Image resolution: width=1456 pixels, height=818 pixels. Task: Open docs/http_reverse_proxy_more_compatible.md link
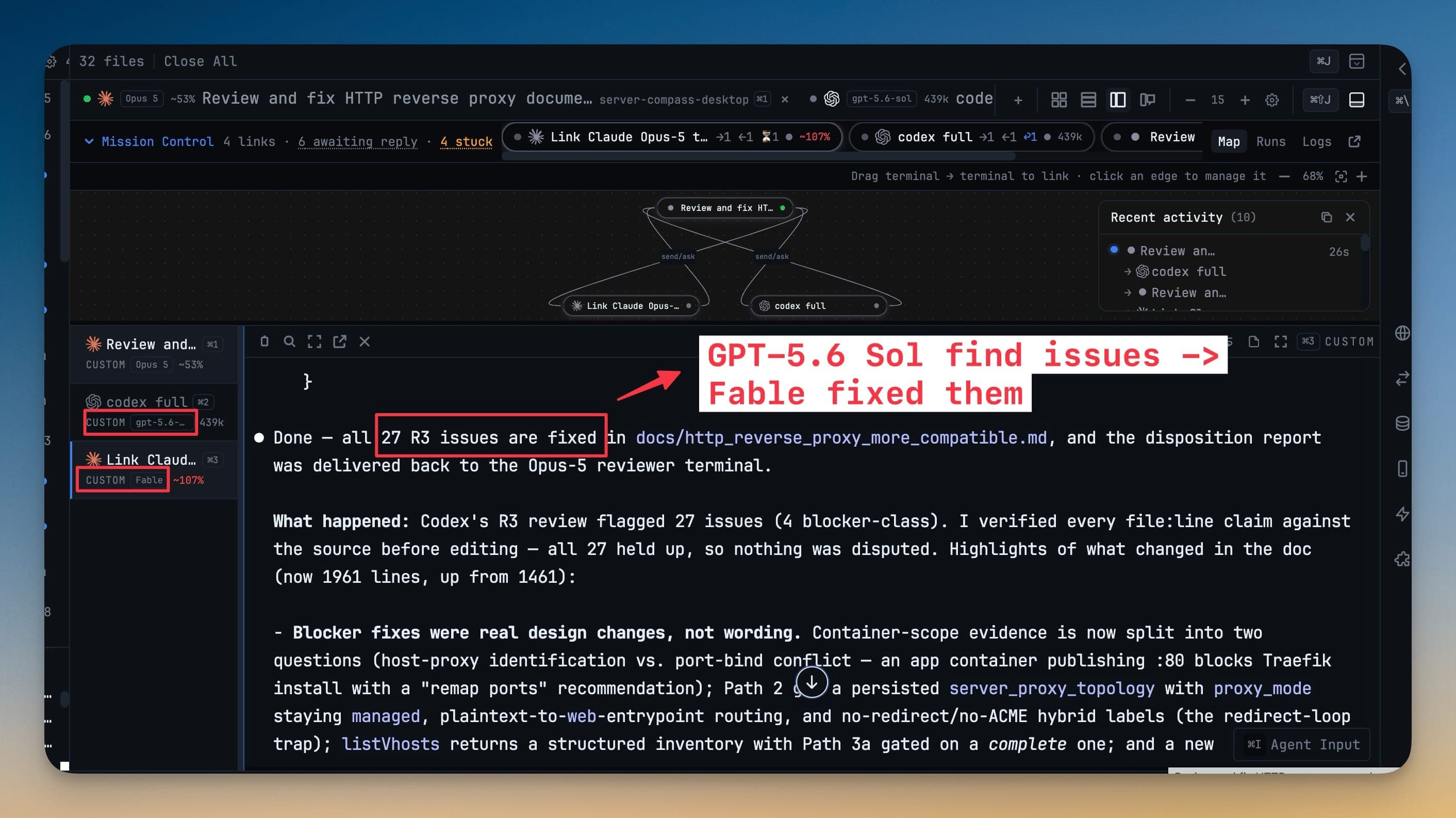click(x=841, y=437)
